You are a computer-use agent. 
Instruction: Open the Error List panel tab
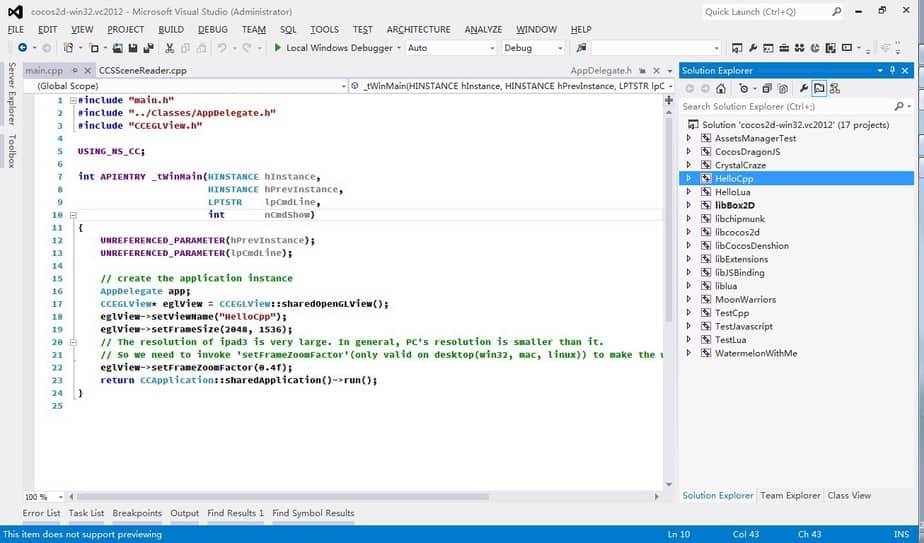[x=41, y=513]
